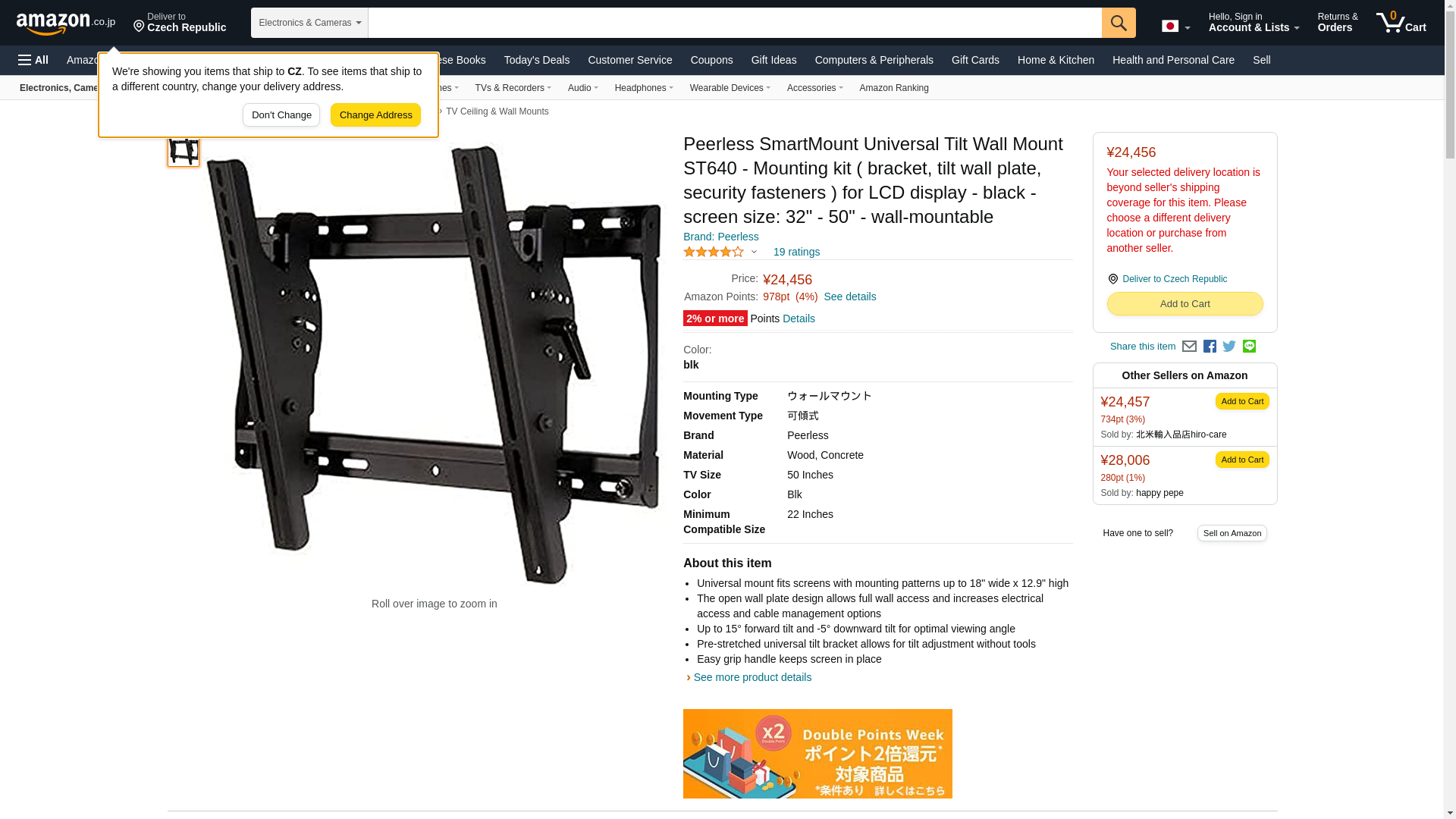Open the cart icon
The height and width of the screenshot is (819, 1456).
[1401, 22]
